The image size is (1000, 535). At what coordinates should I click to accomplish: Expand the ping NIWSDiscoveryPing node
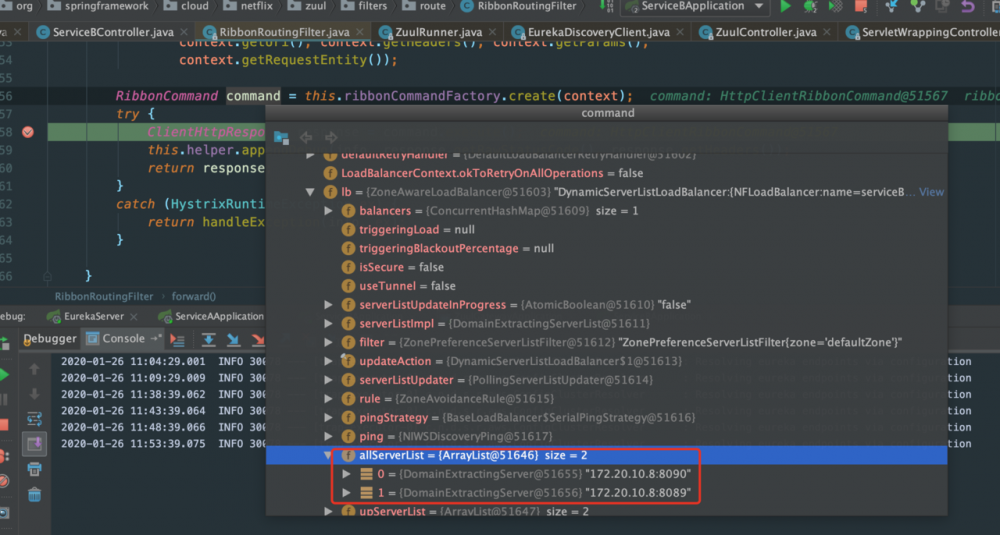pos(328,436)
